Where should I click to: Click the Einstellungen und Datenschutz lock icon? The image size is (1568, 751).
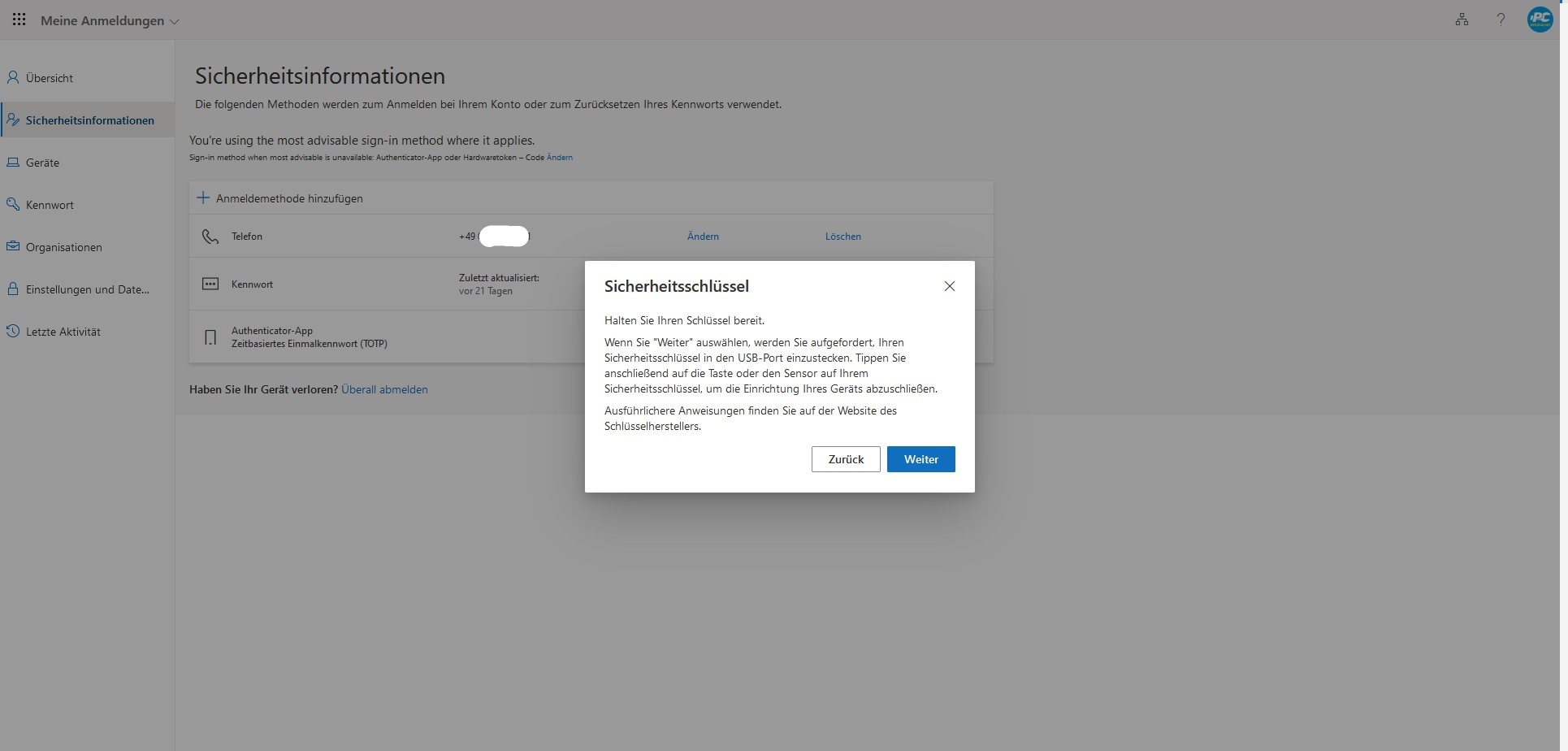pos(13,289)
